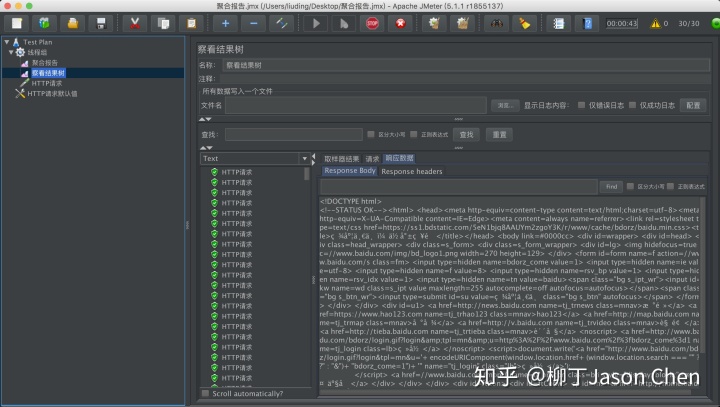Click the yellow warning log icon
Screen dimensions: 720x407
click(x=655, y=23)
